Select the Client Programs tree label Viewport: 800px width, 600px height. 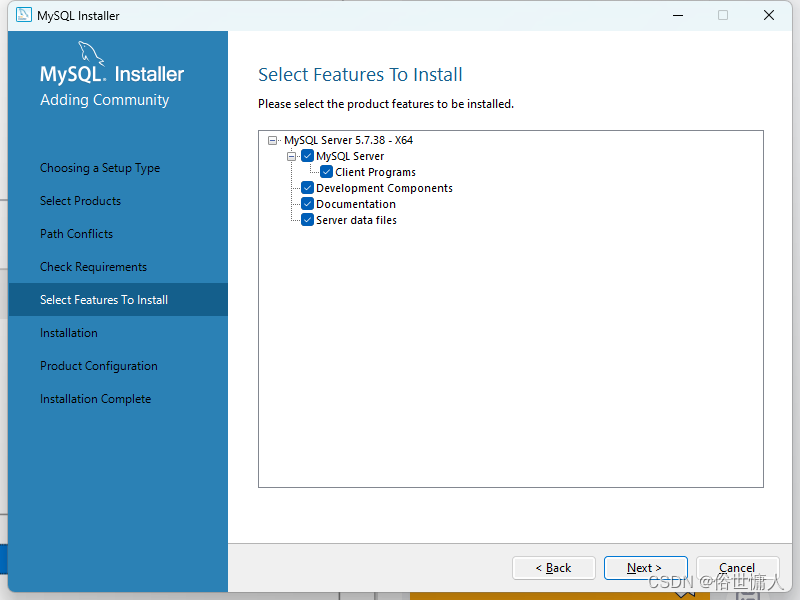click(376, 172)
